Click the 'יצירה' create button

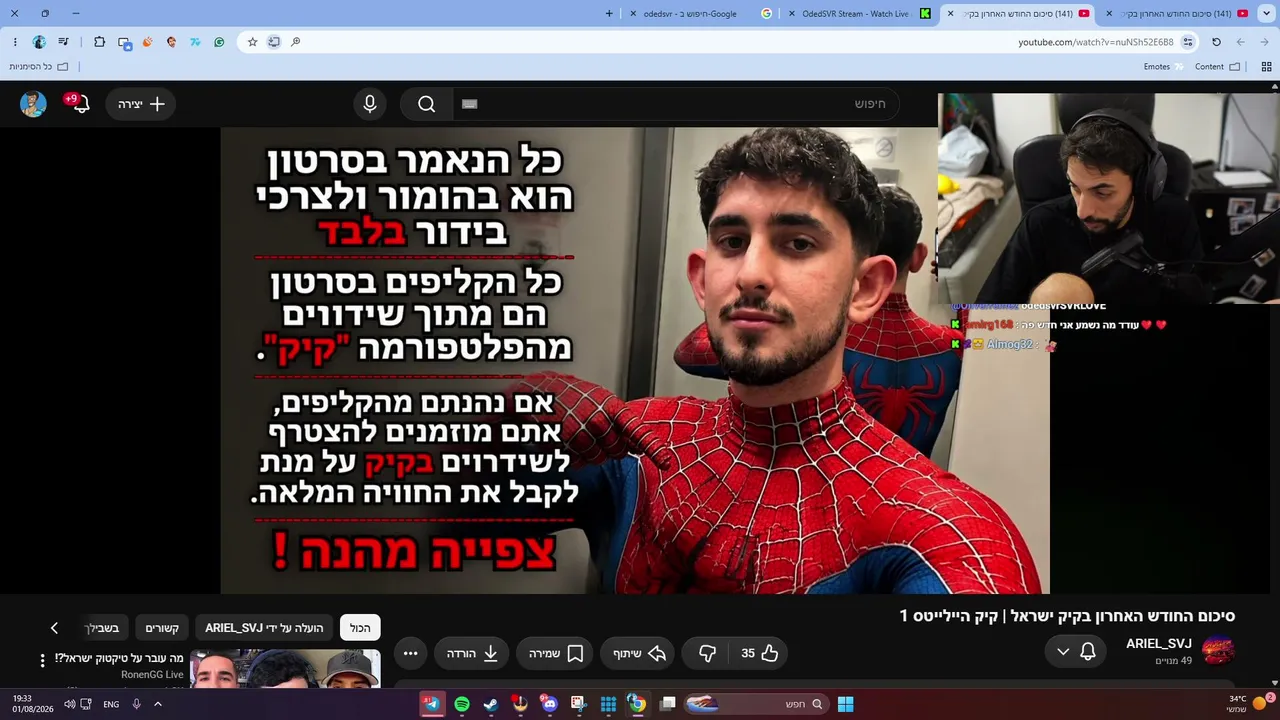pos(141,104)
